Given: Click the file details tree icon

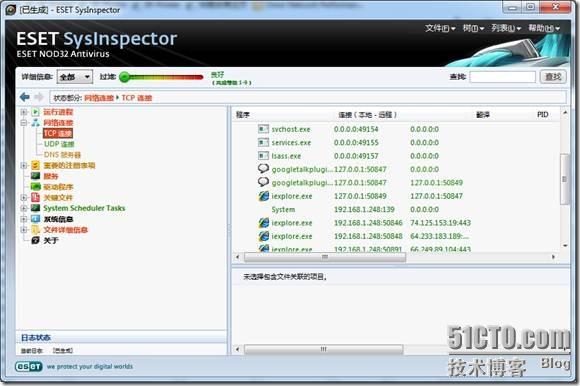Looking at the screenshot, I should 36,230.
